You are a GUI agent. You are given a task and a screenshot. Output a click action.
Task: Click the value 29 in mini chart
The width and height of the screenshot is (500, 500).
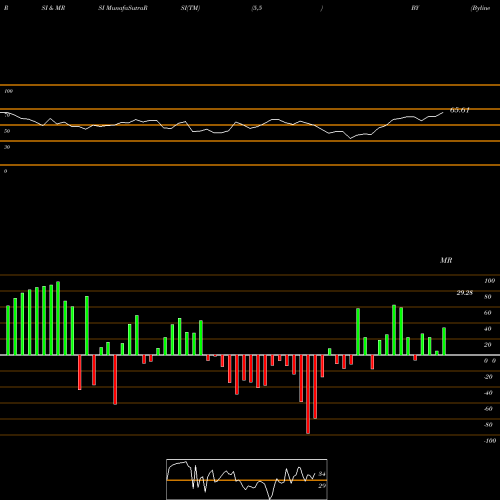pos(322,486)
